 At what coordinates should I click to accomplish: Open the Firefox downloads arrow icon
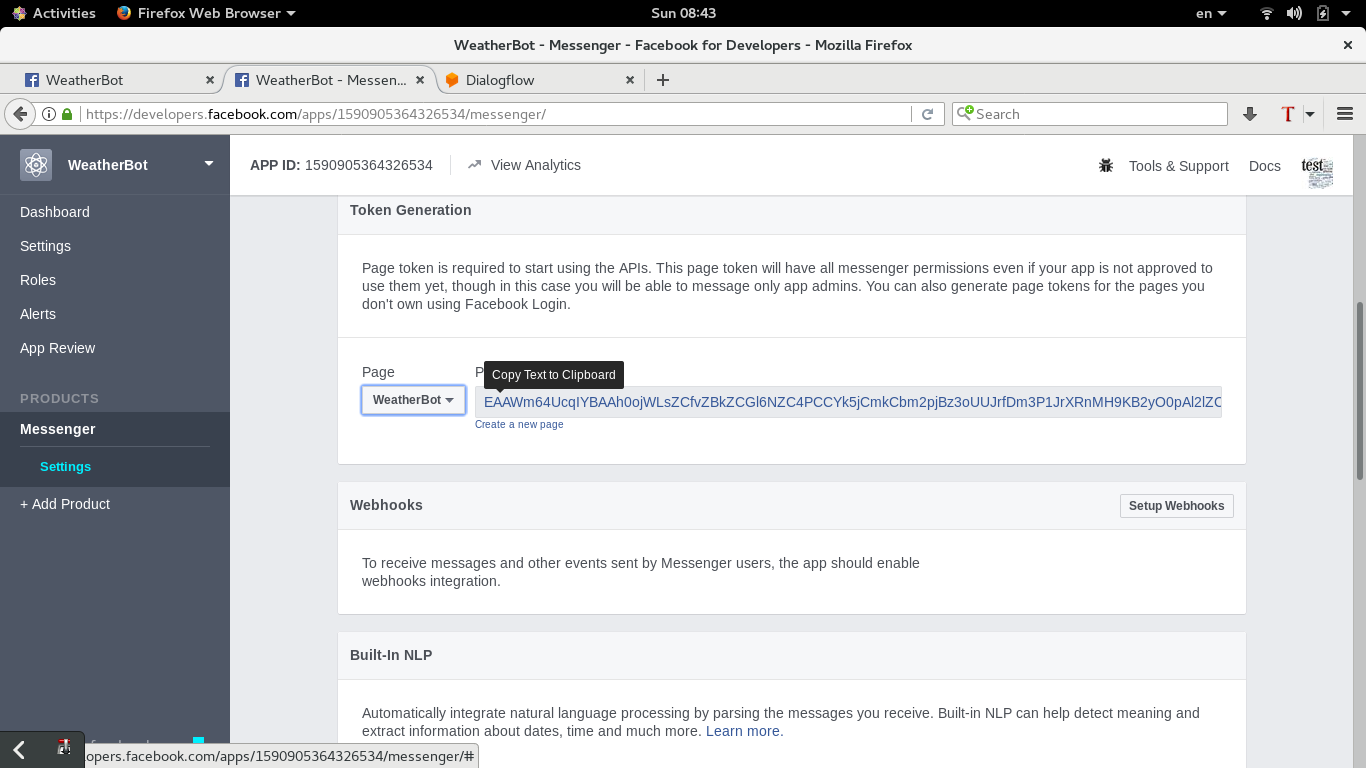(1249, 114)
